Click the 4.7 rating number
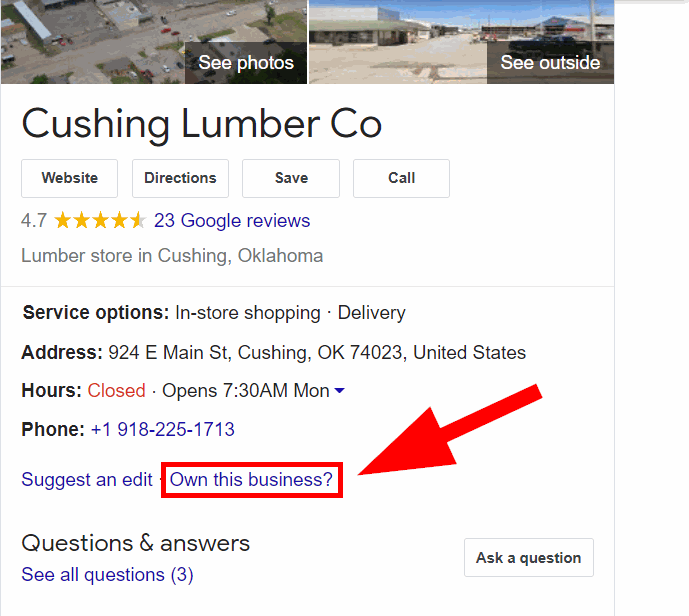The height and width of the screenshot is (616, 689). pyautogui.click(x=34, y=221)
